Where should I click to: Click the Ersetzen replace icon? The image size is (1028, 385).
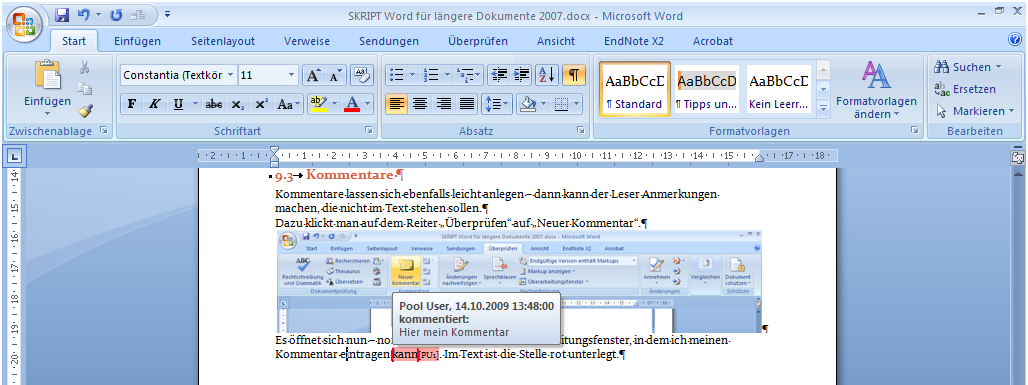941,89
